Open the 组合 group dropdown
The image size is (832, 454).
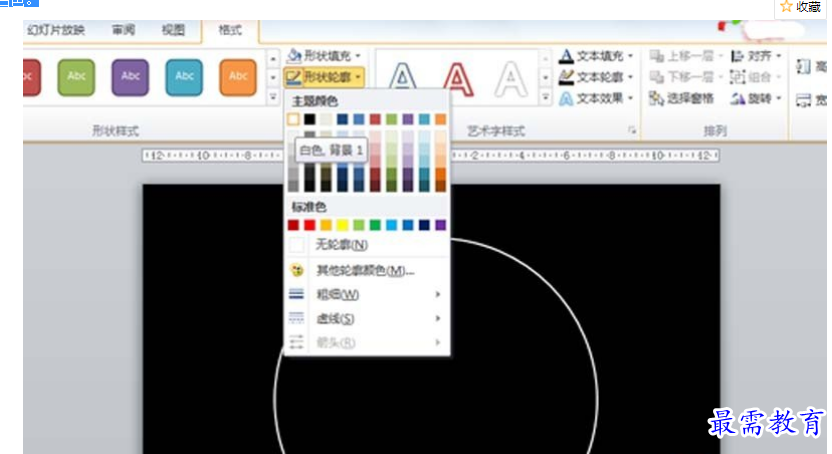point(756,77)
